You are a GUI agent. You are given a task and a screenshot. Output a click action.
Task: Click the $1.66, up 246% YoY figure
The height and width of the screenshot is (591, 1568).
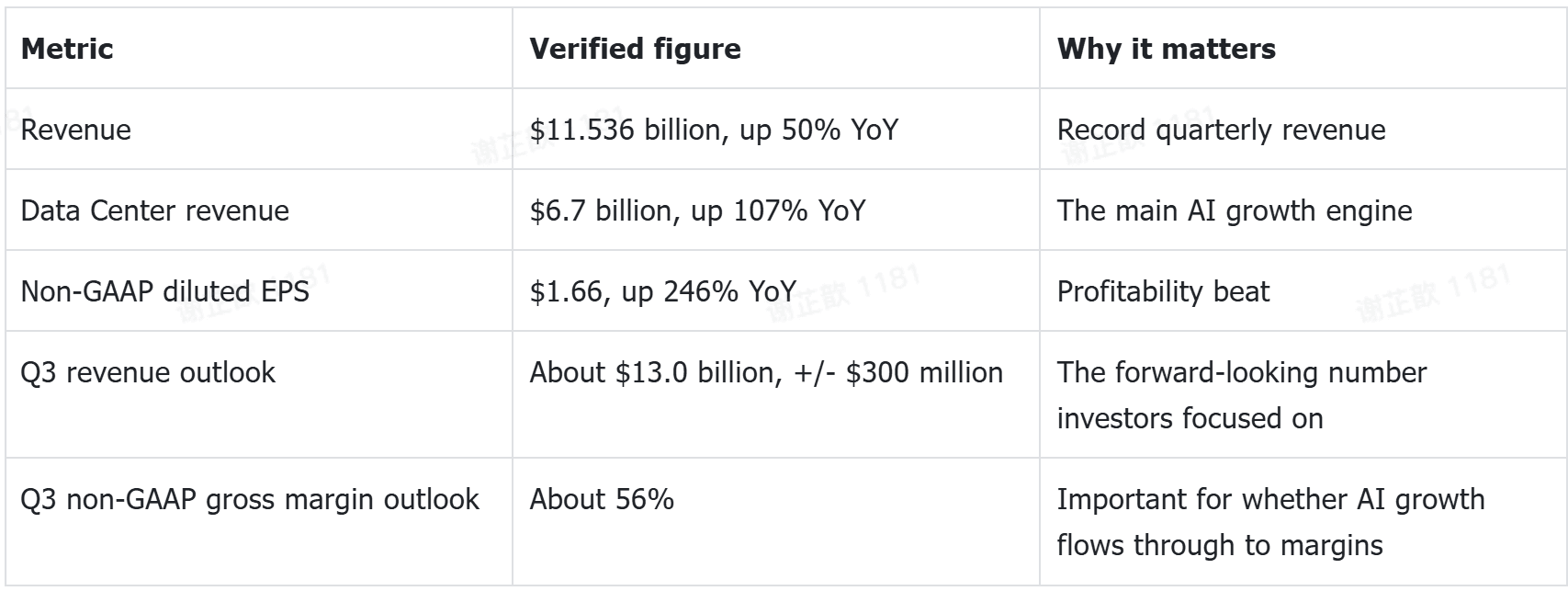662,291
